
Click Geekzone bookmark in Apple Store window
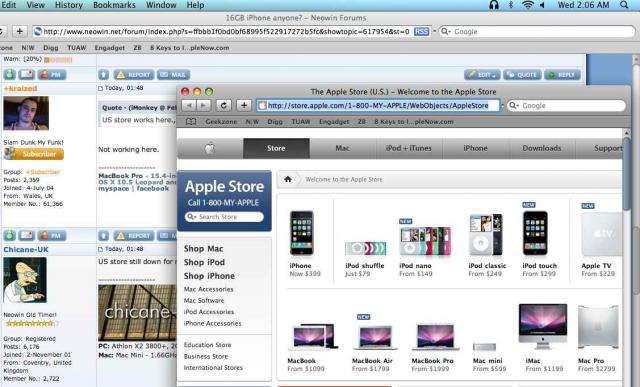[x=221, y=122]
